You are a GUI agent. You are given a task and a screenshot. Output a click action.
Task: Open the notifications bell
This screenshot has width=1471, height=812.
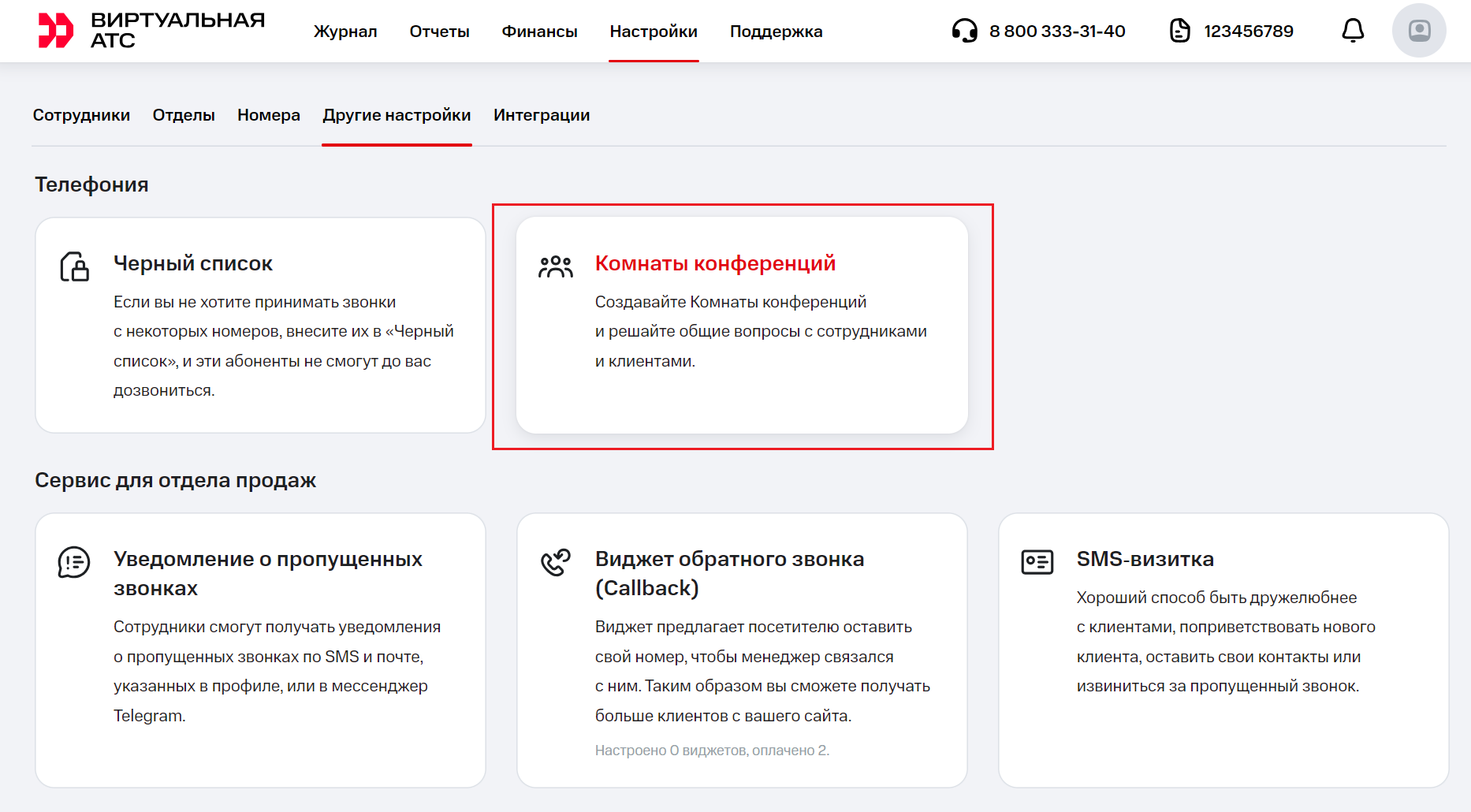click(x=1353, y=31)
